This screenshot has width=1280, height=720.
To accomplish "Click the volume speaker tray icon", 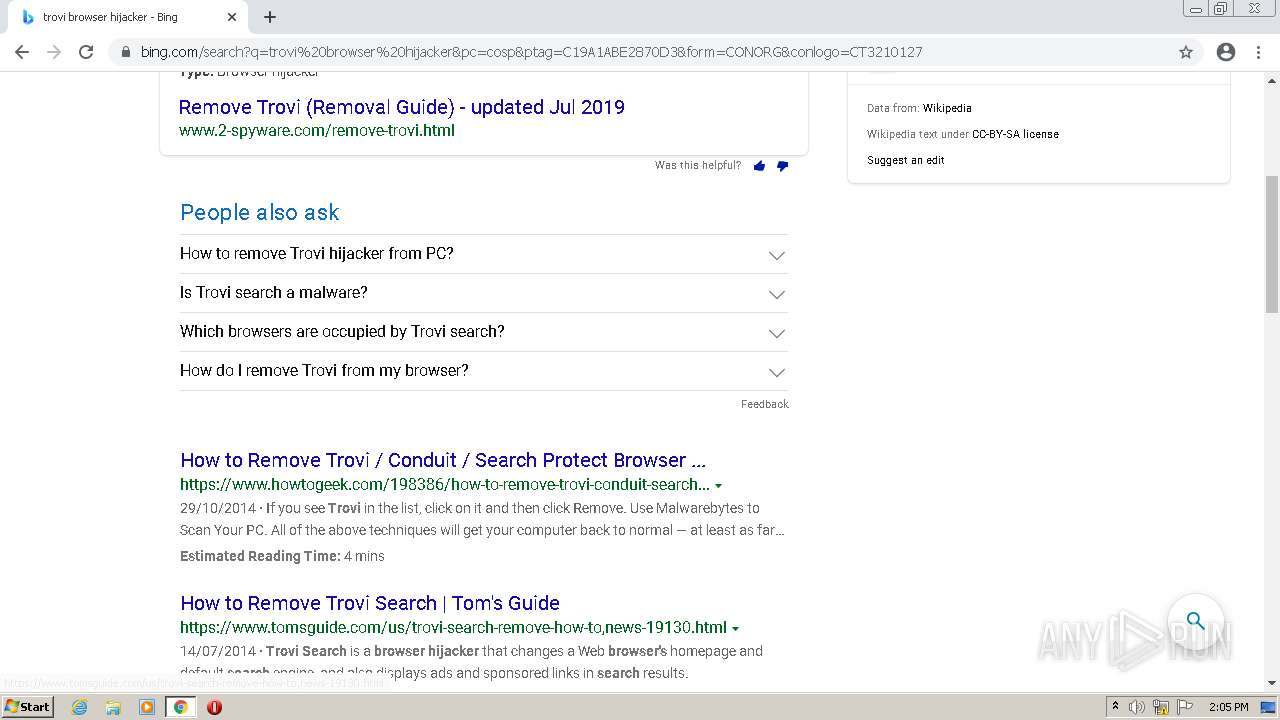I will (x=1137, y=707).
